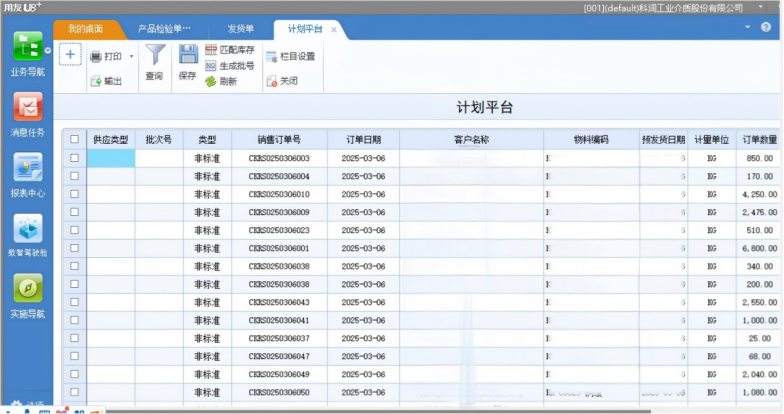Select the 计划平台 tab
The width and height of the screenshot is (784, 414).
(305, 29)
